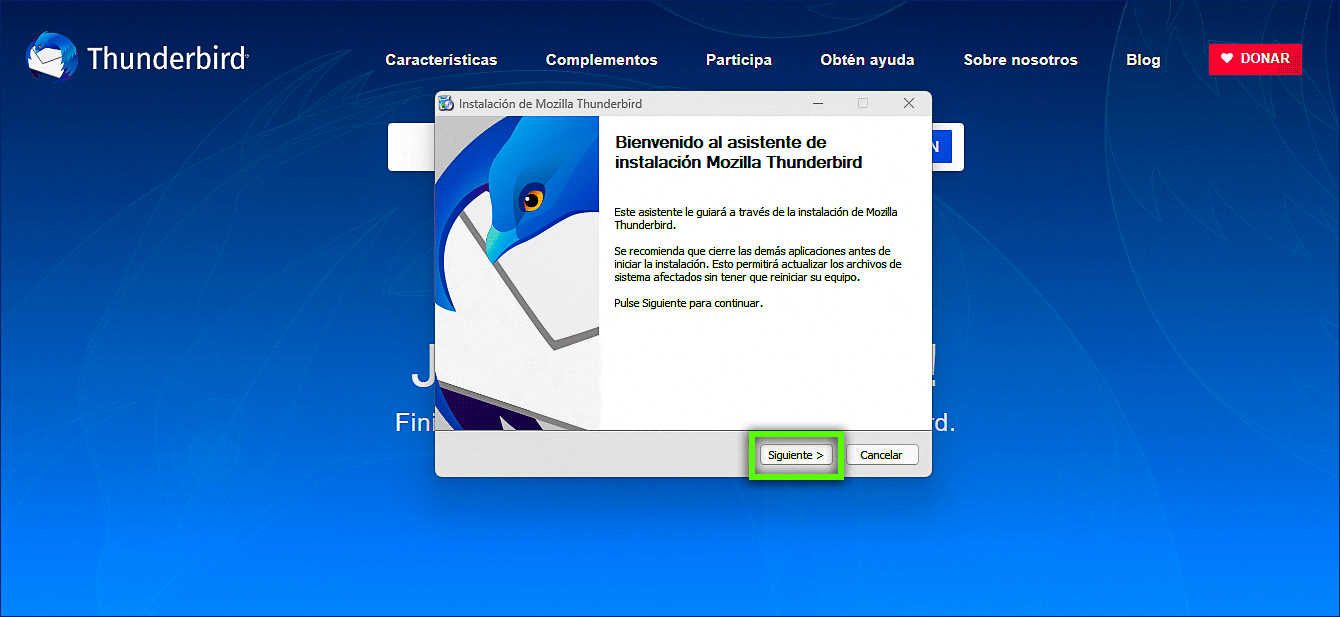
Task: Minimize the Thunderbird installer window
Action: pos(818,103)
